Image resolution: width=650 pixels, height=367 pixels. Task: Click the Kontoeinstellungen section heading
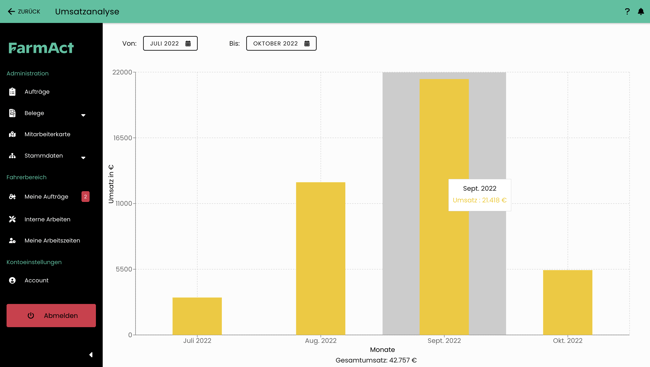tap(34, 262)
